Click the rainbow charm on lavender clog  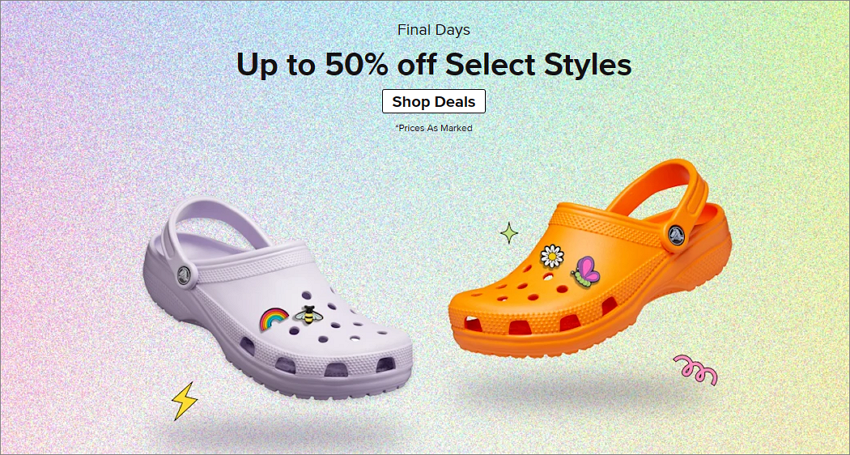tap(274, 319)
